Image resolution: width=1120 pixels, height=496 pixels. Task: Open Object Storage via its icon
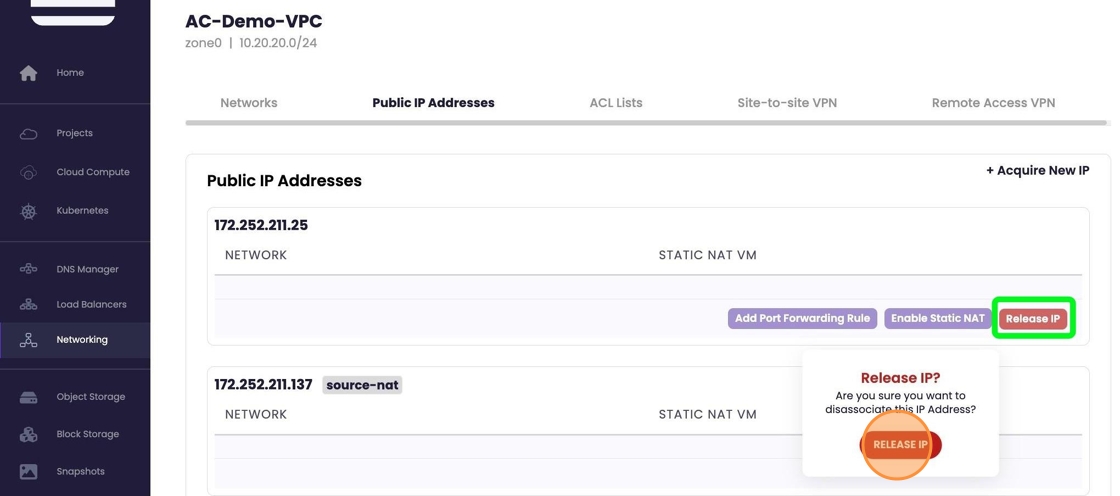tap(29, 397)
